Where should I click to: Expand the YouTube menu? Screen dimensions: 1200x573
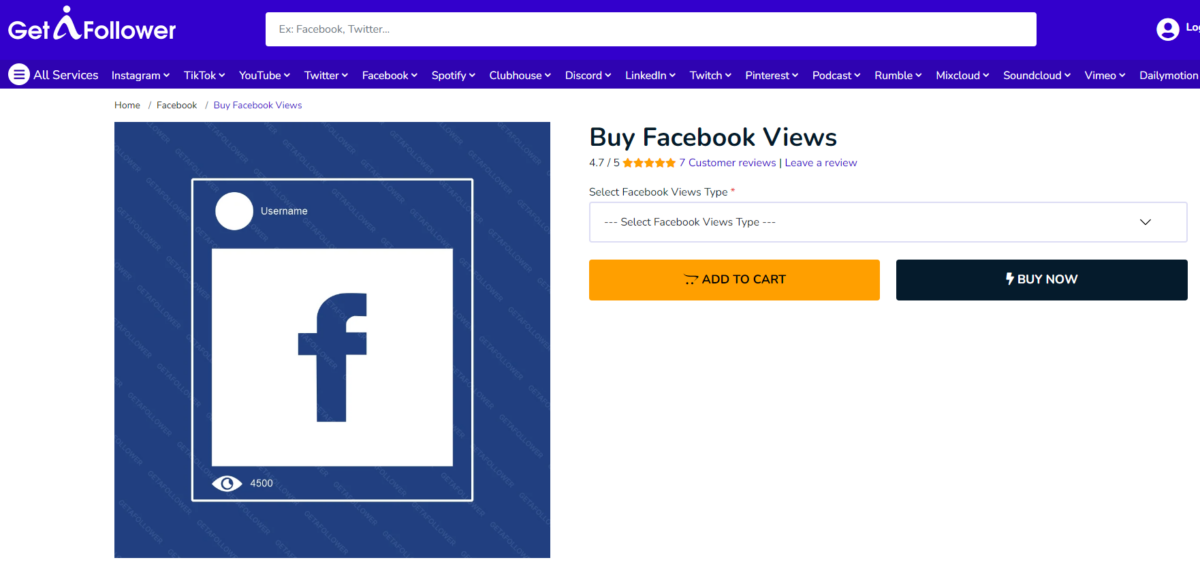pyautogui.click(x=264, y=75)
